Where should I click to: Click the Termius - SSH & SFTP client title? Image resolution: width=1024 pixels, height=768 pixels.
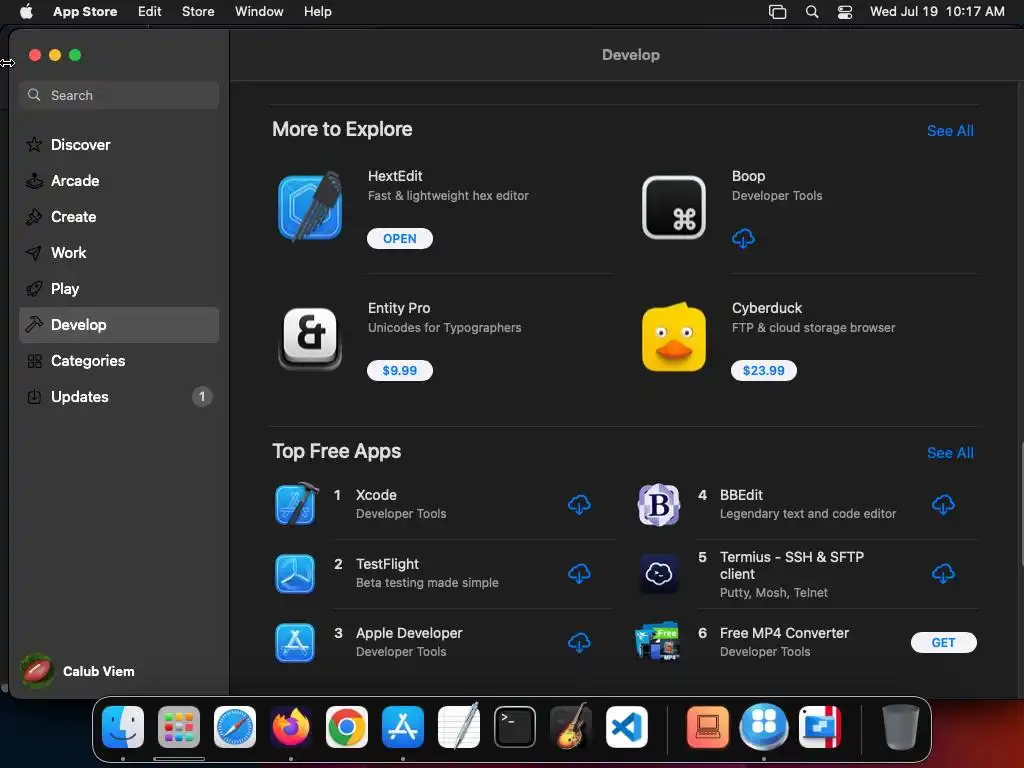[792, 566]
